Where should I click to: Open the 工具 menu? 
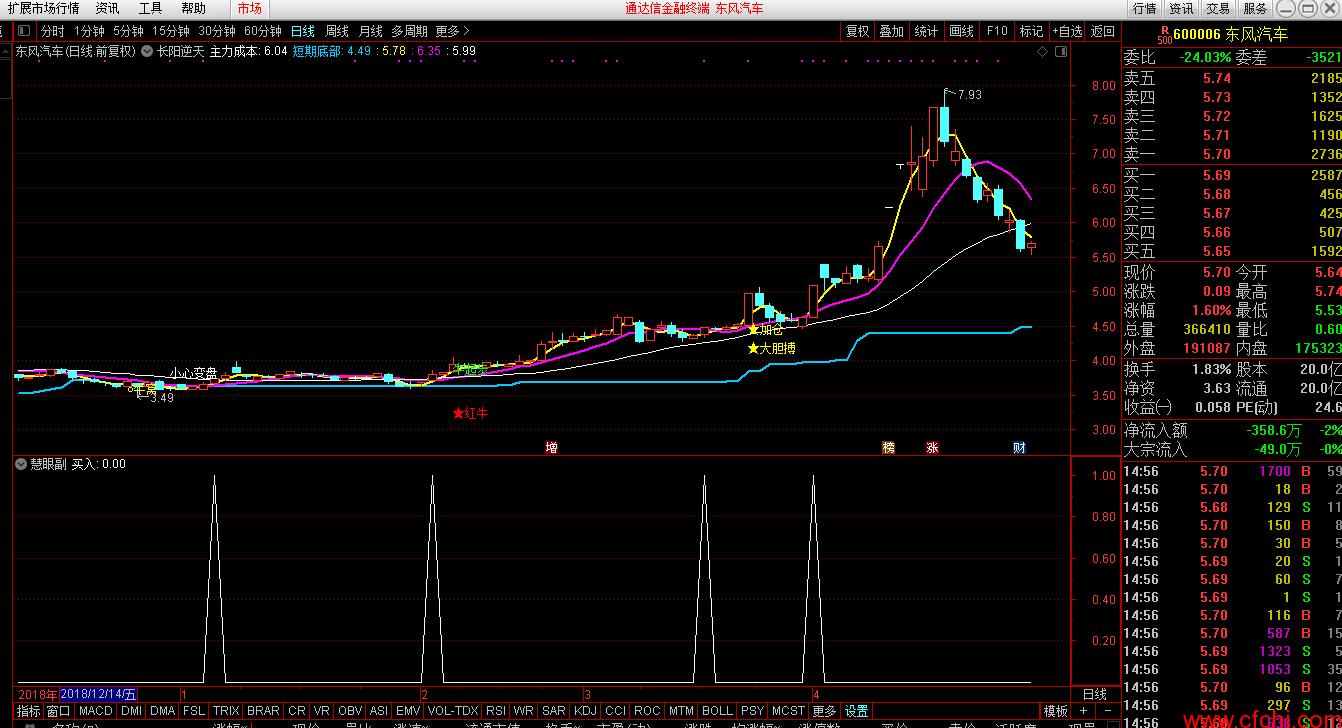[x=150, y=8]
